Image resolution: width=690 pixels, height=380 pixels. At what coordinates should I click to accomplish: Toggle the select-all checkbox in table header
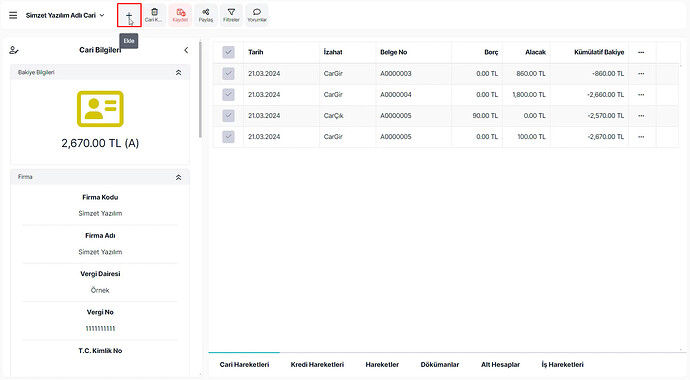click(228, 52)
